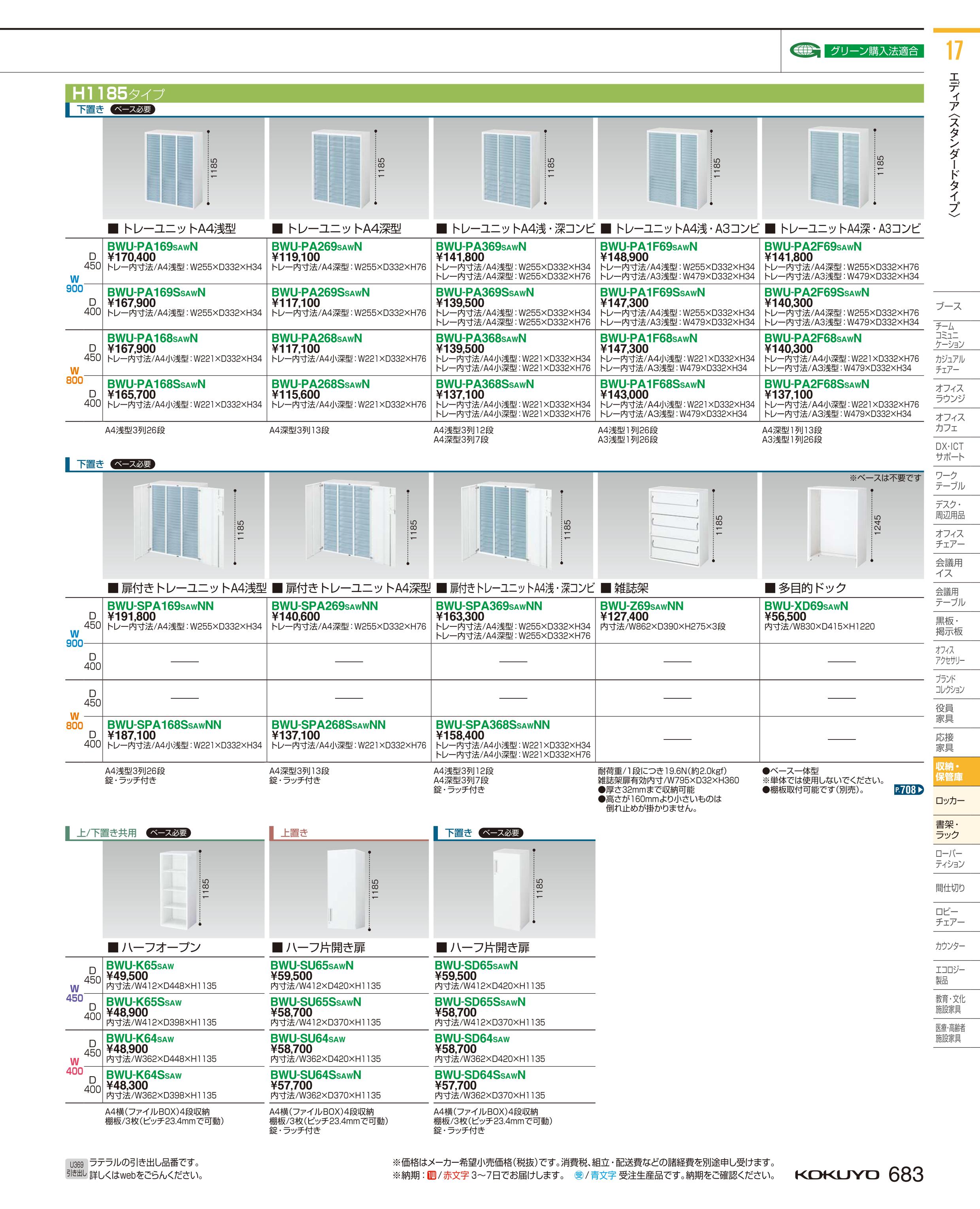Click the グリーン購入法適合 green label
This screenshot has width=980, height=1209.
point(874,51)
